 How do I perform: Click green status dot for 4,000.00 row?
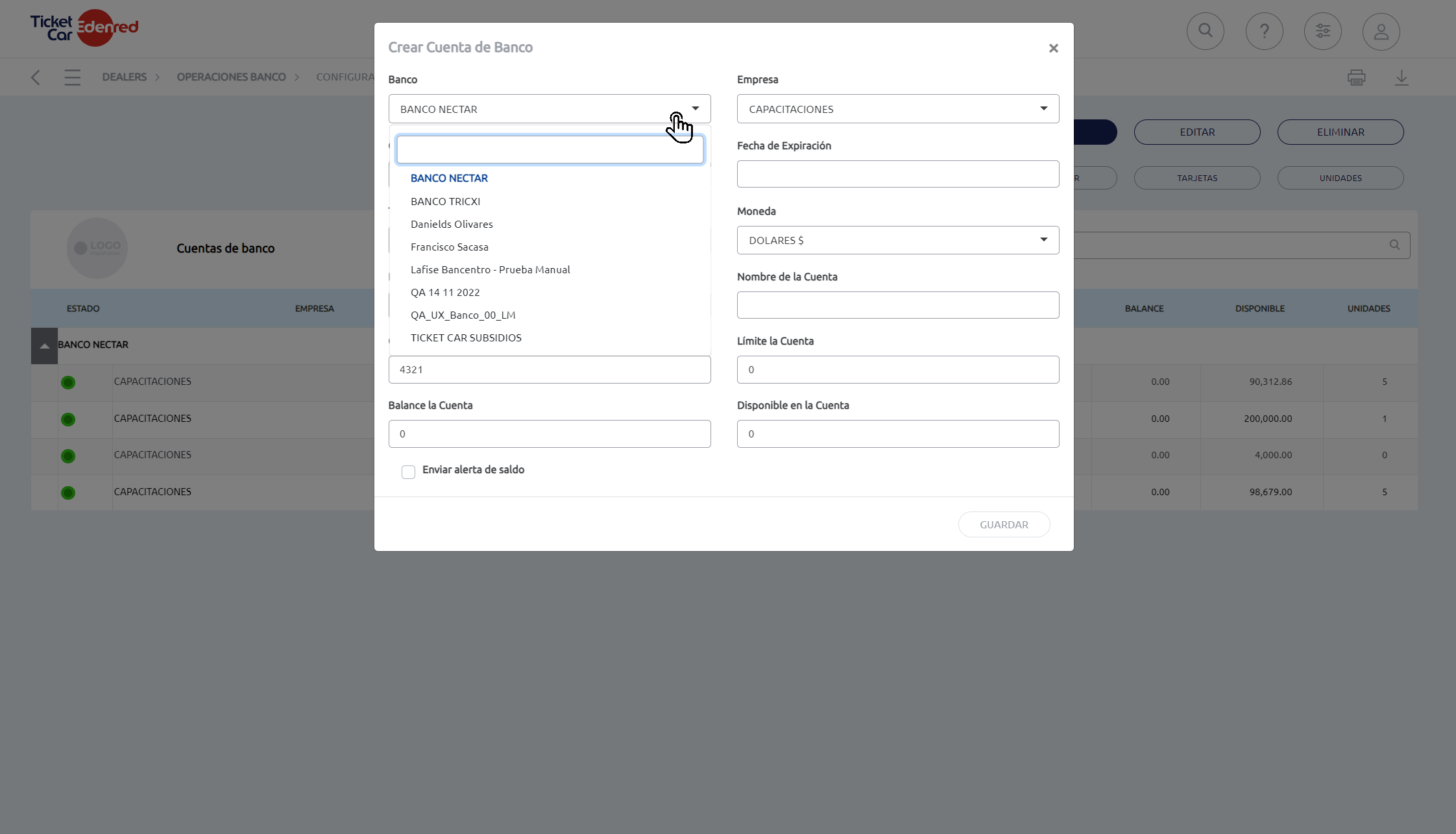(x=68, y=456)
